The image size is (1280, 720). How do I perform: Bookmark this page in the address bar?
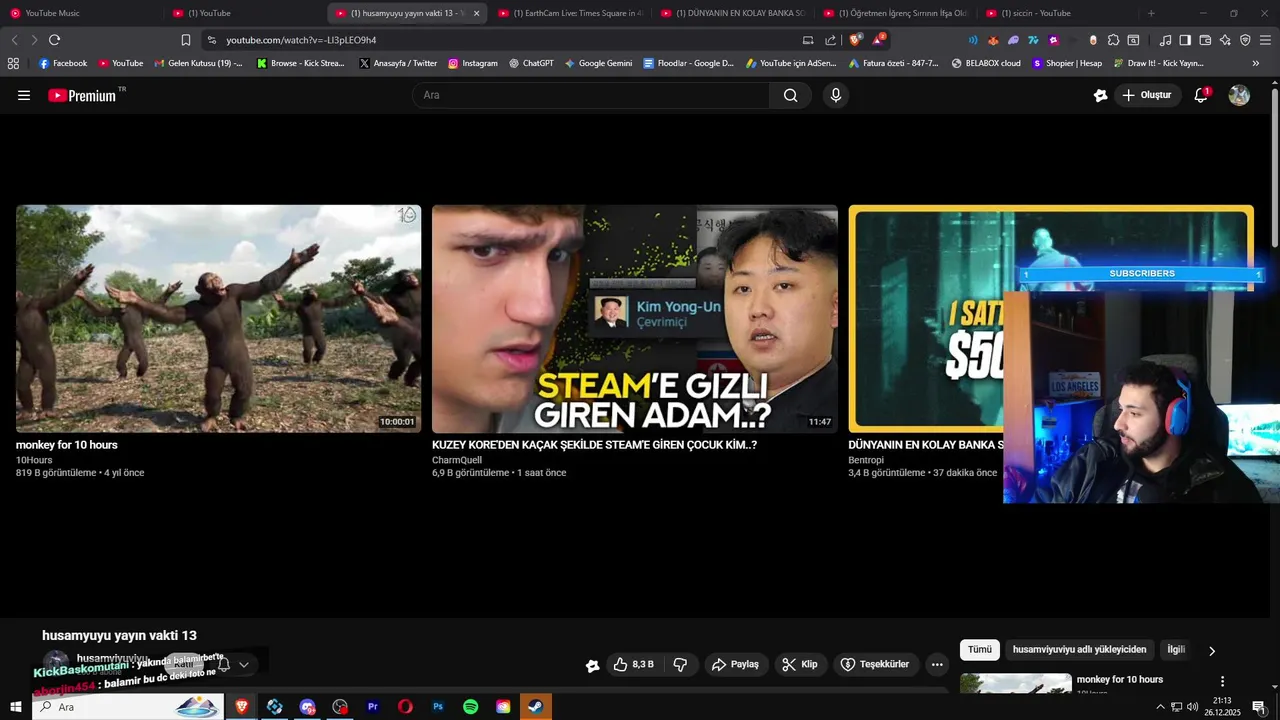[186, 40]
